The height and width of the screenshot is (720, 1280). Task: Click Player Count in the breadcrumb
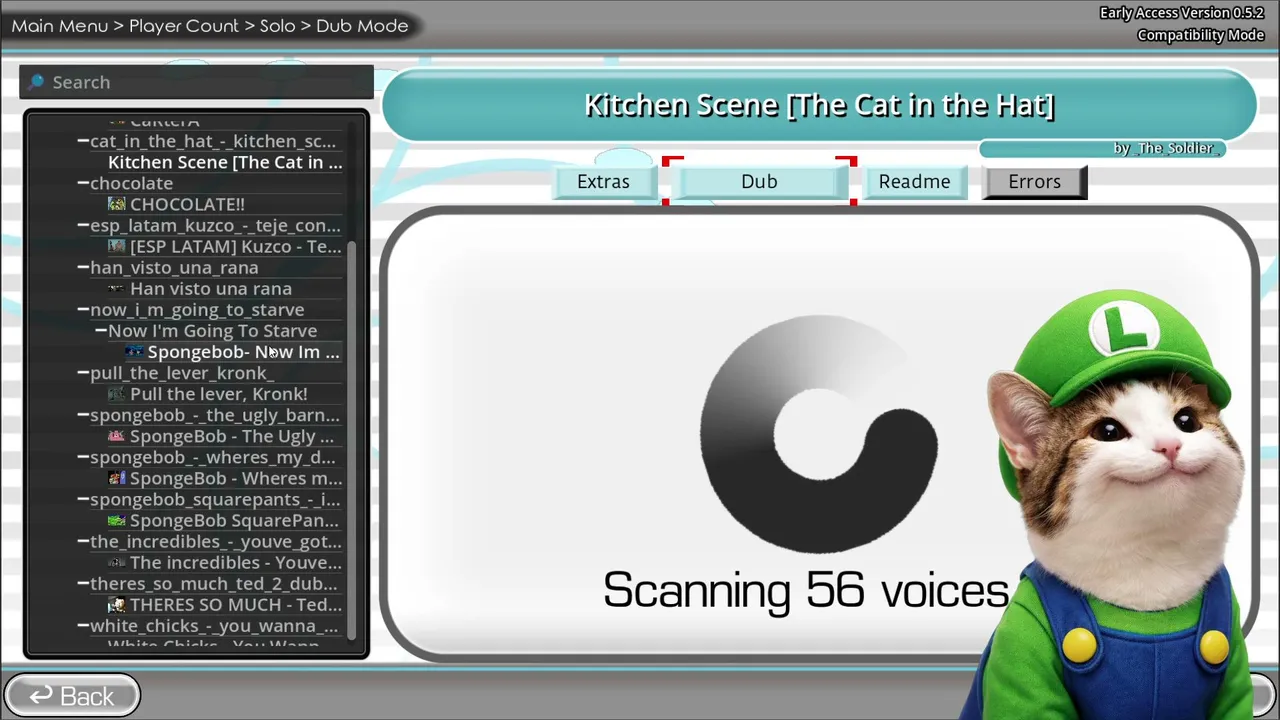[x=184, y=26]
